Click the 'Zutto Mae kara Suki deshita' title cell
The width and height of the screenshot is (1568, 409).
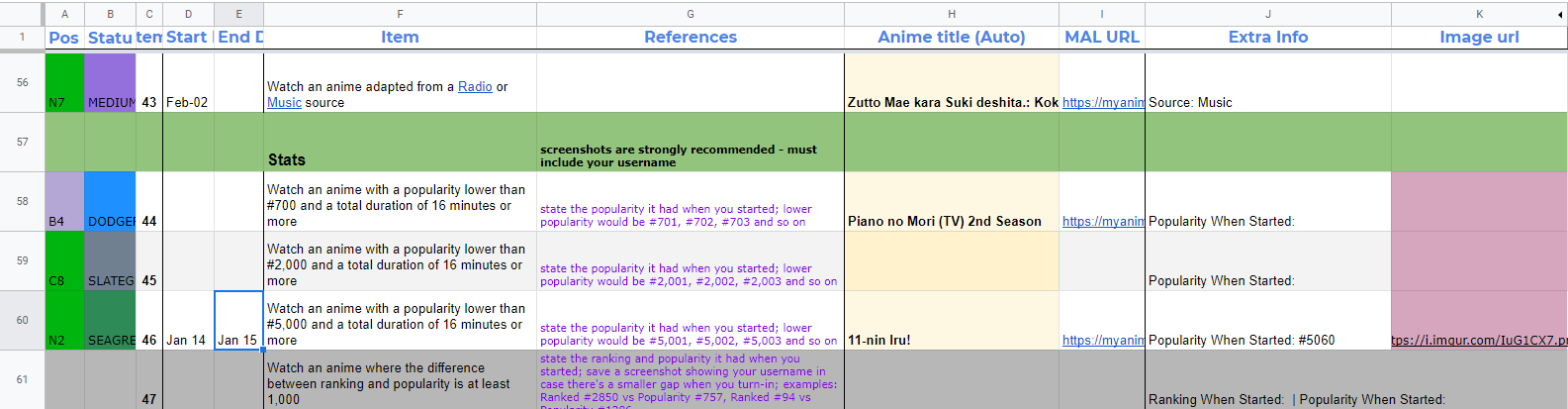pyautogui.click(x=951, y=102)
